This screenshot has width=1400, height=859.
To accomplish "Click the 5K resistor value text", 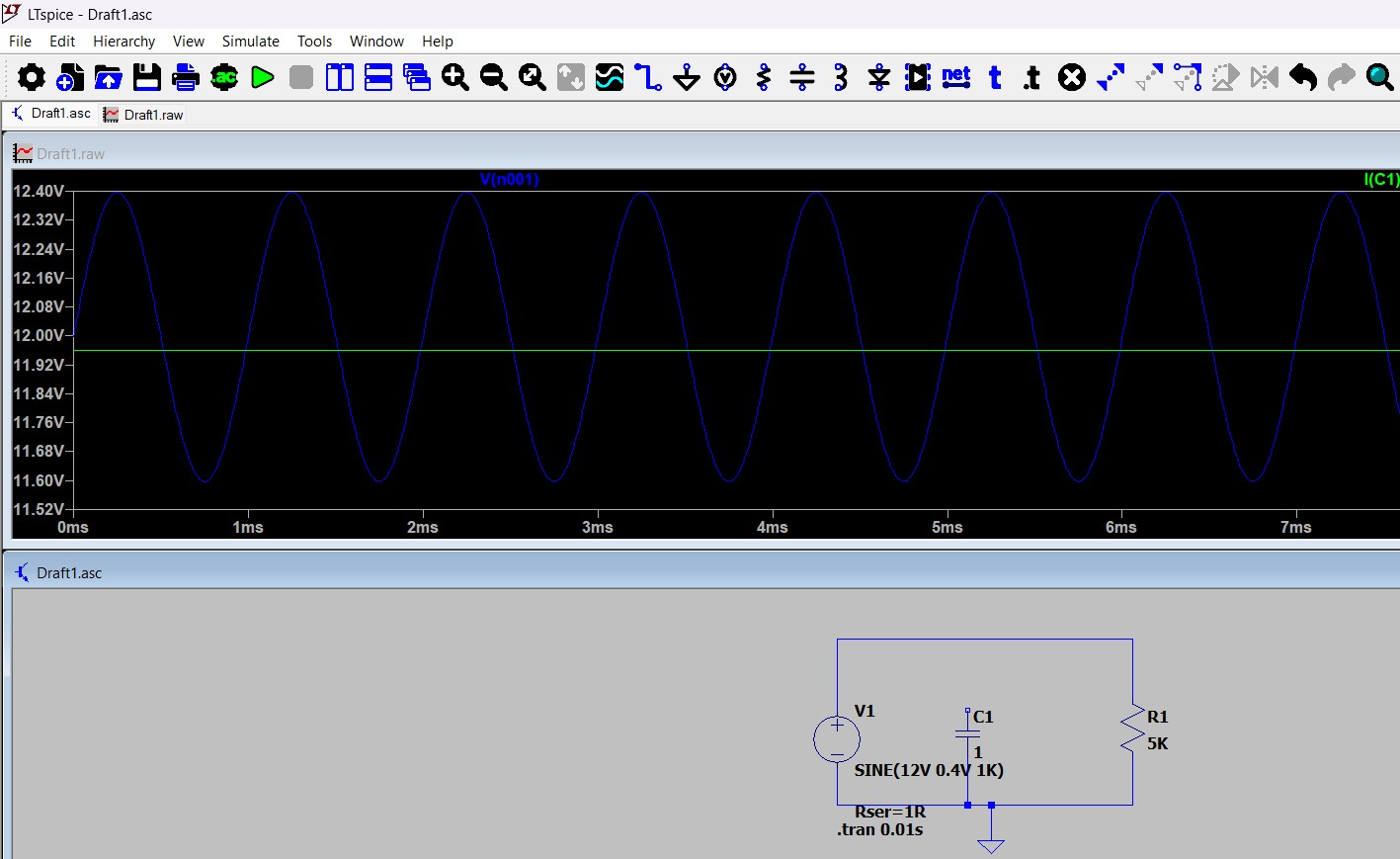I will coord(1157,743).
